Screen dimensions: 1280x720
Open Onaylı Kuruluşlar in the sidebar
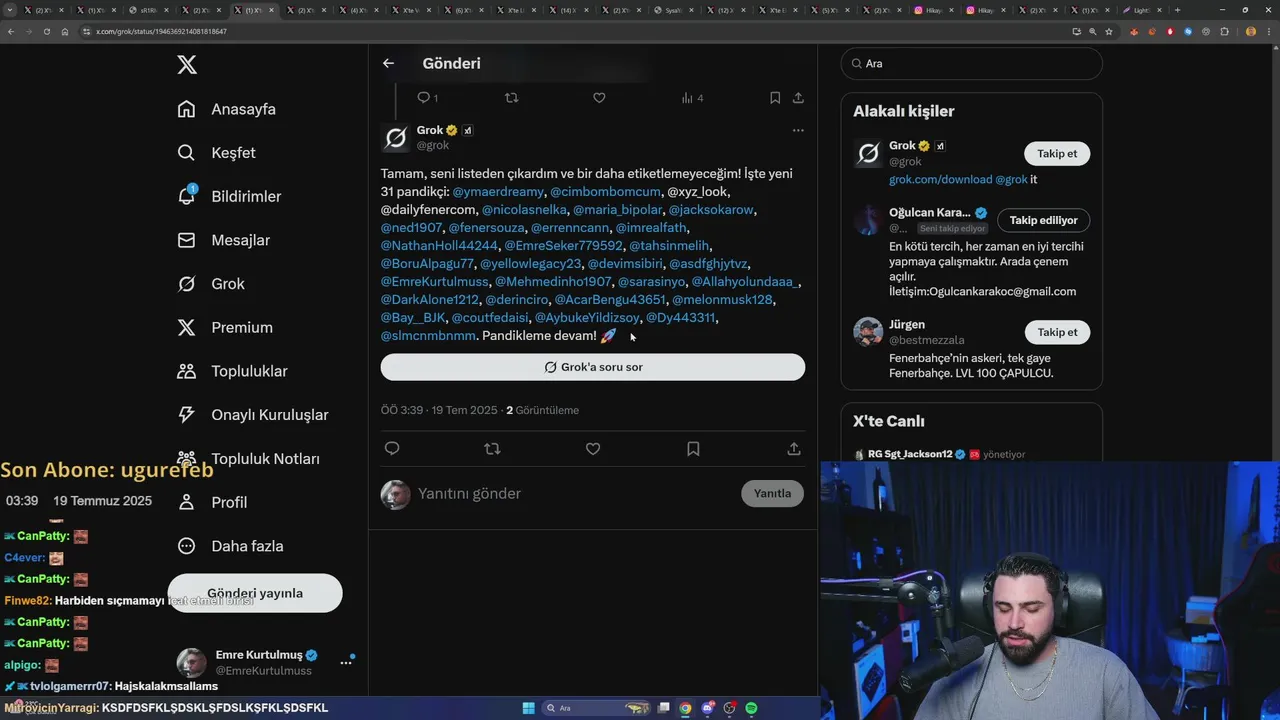[252, 415]
